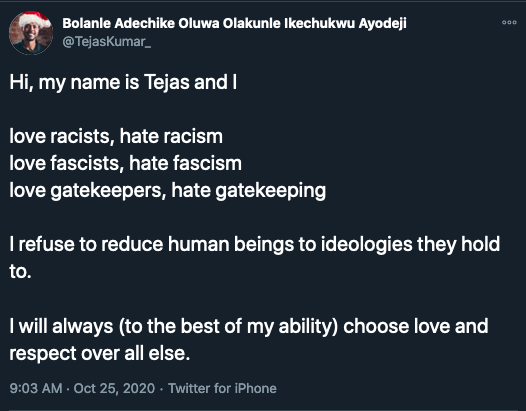This screenshot has width=526, height=411.
Task: Open the Bolanle Adechike Oluwa display name profile
Action: (234, 23)
